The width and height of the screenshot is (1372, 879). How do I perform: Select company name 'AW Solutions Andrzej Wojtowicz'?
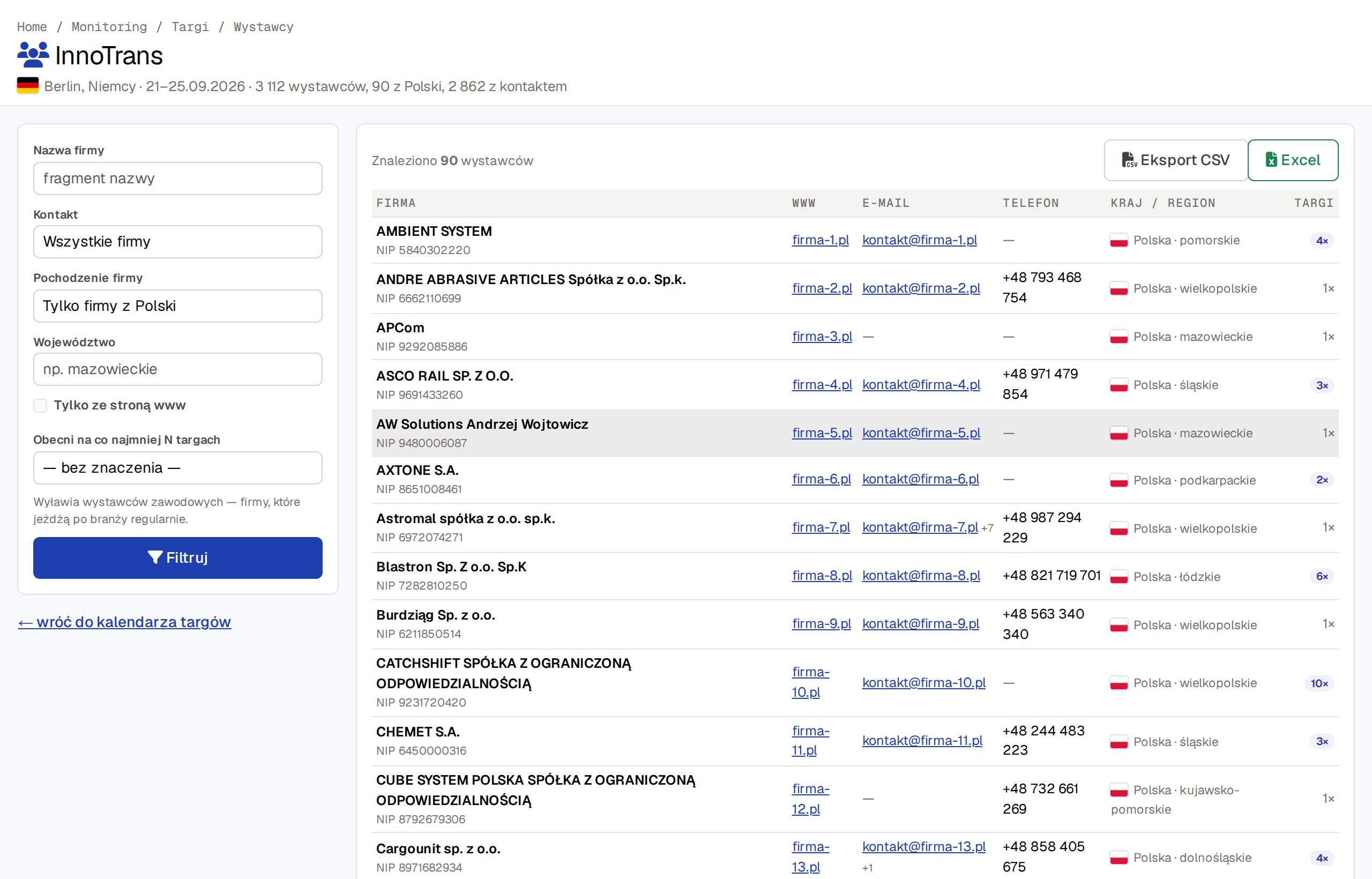[482, 424]
